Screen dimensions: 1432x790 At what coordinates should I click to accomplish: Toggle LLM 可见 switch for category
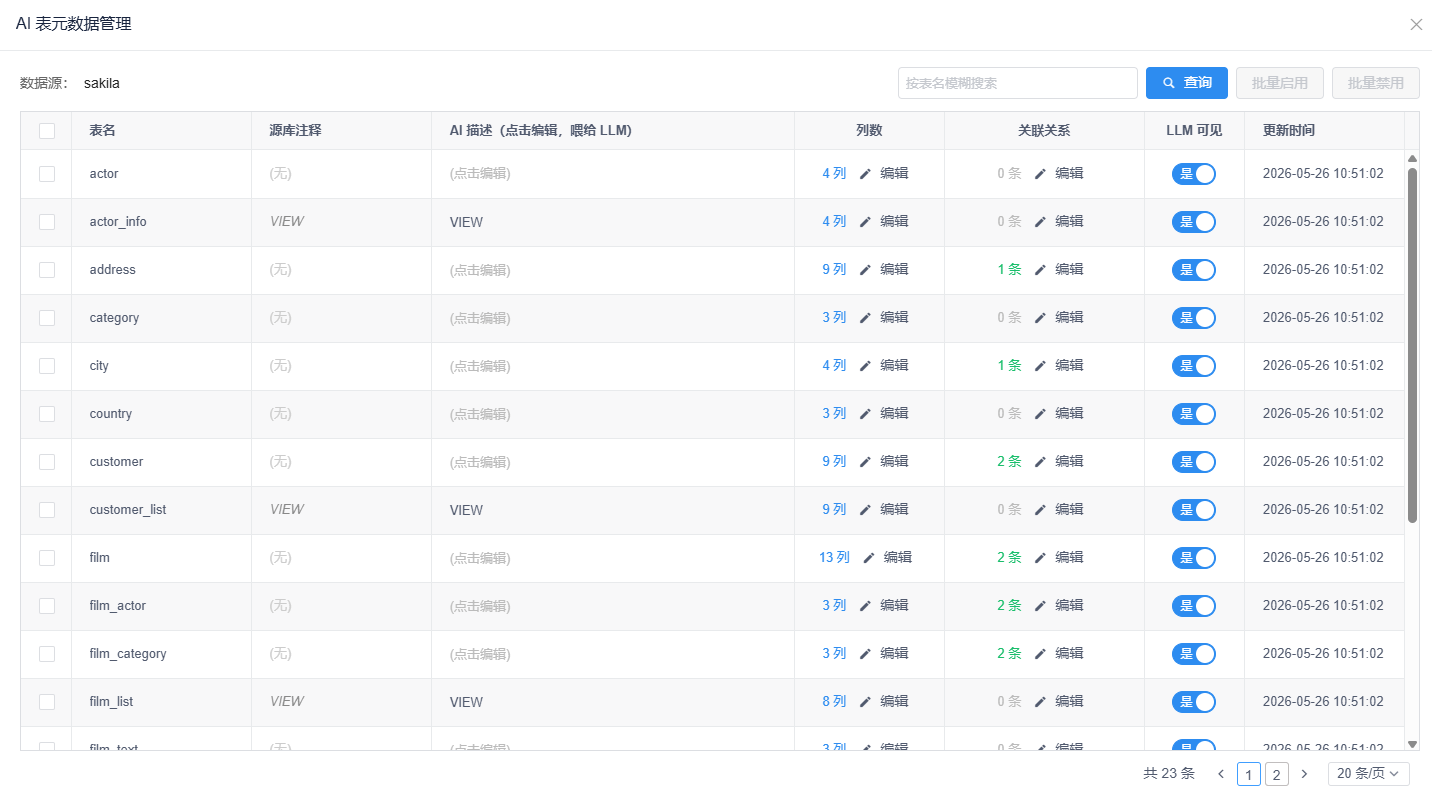(1194, 318)
